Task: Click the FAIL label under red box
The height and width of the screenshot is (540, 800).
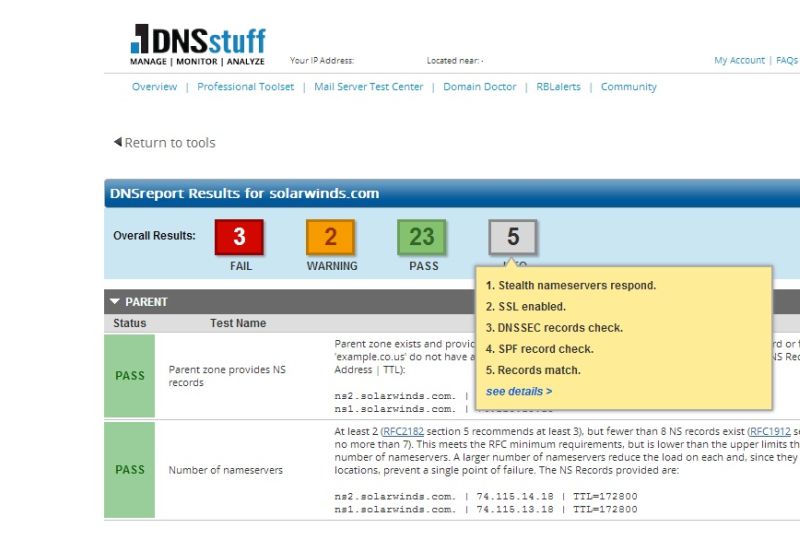Action: (x=241, y=266)
